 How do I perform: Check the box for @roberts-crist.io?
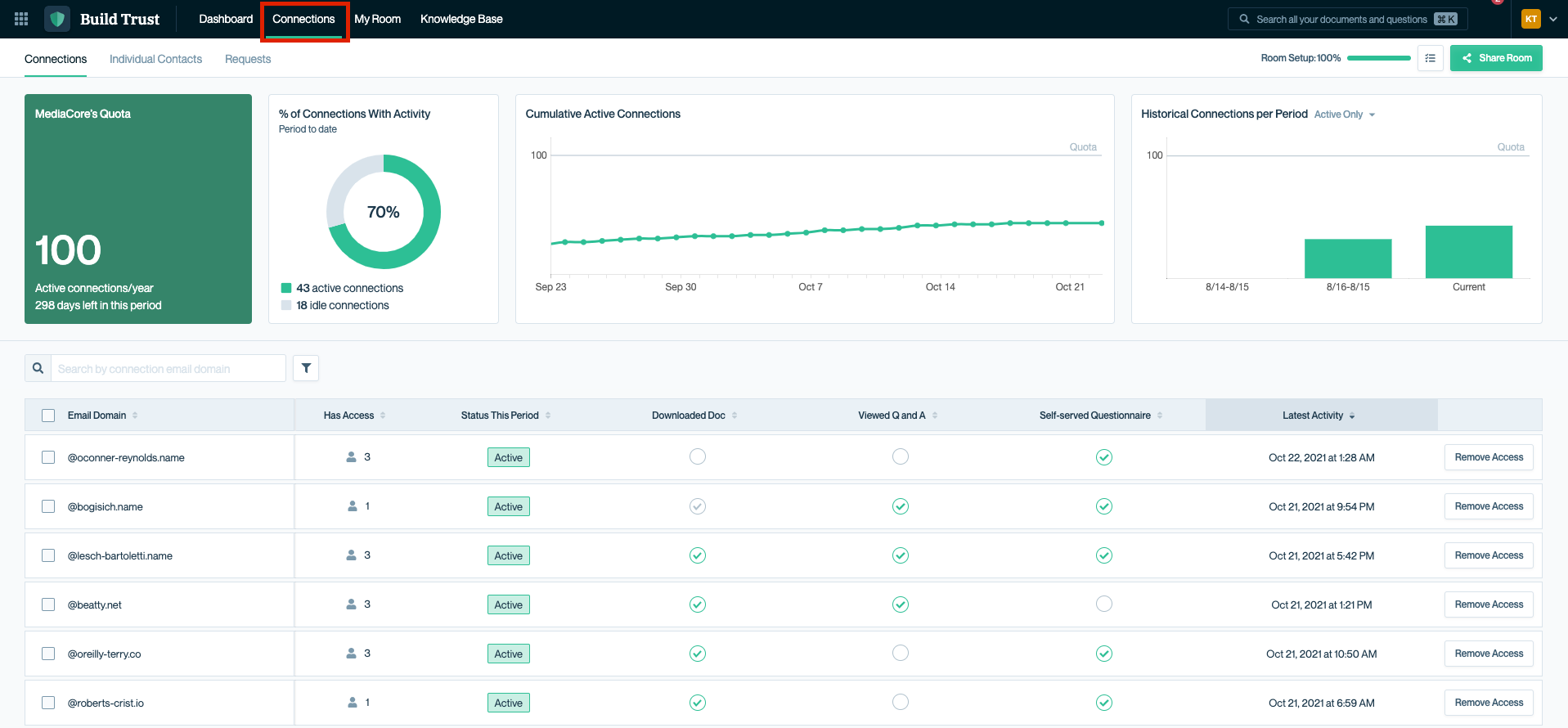pyautogui.click(x=48, y=703)
